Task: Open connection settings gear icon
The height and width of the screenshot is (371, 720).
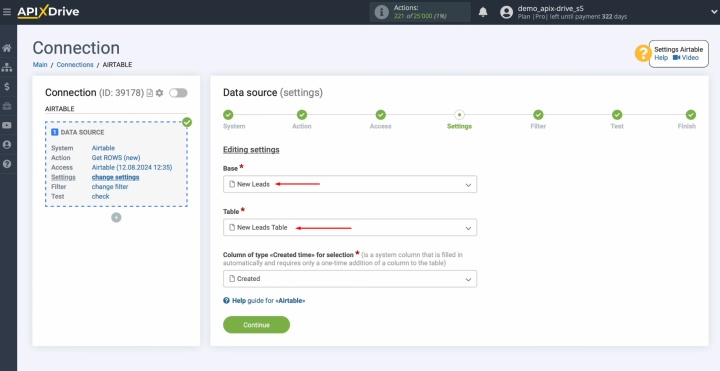Action: click(159, 93)
